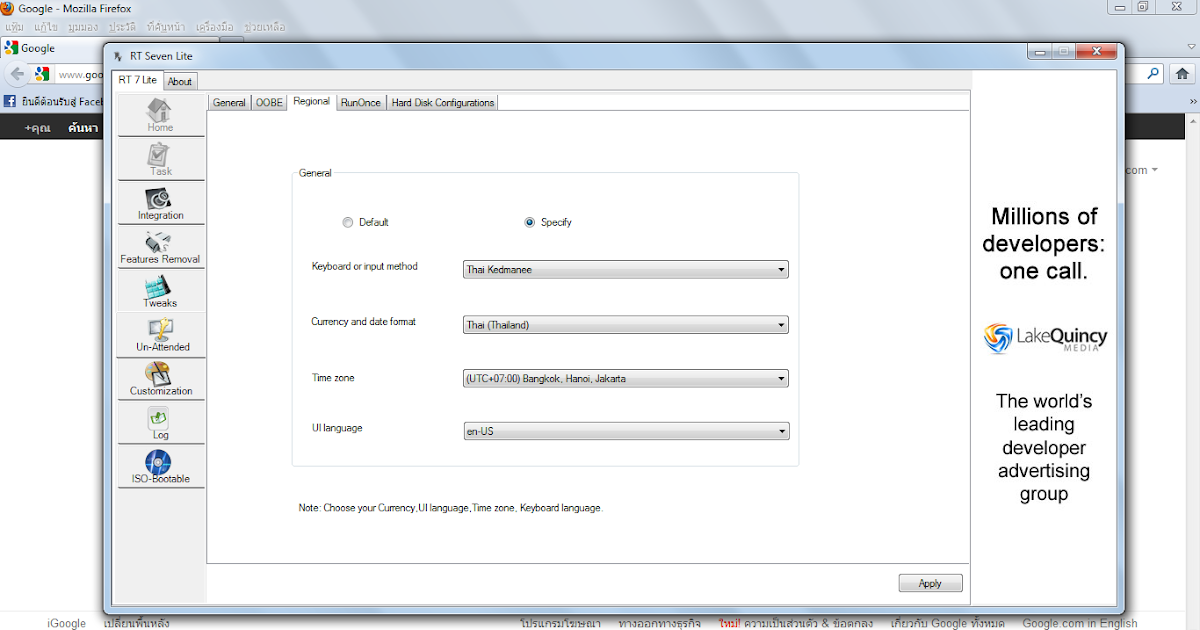Open the มุมมอง menu in Firefox
Image resolution: width=1200 pixels, height=630 pixels.
click(x=84, y=27)
